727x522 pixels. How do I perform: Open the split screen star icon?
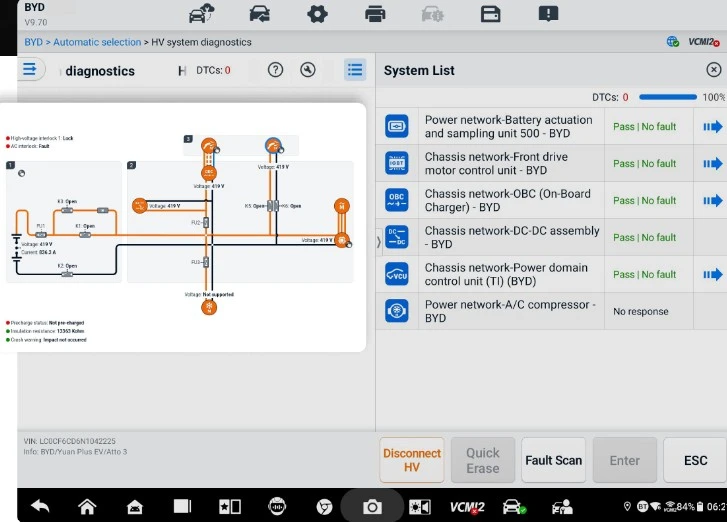(x=230, y=507)
